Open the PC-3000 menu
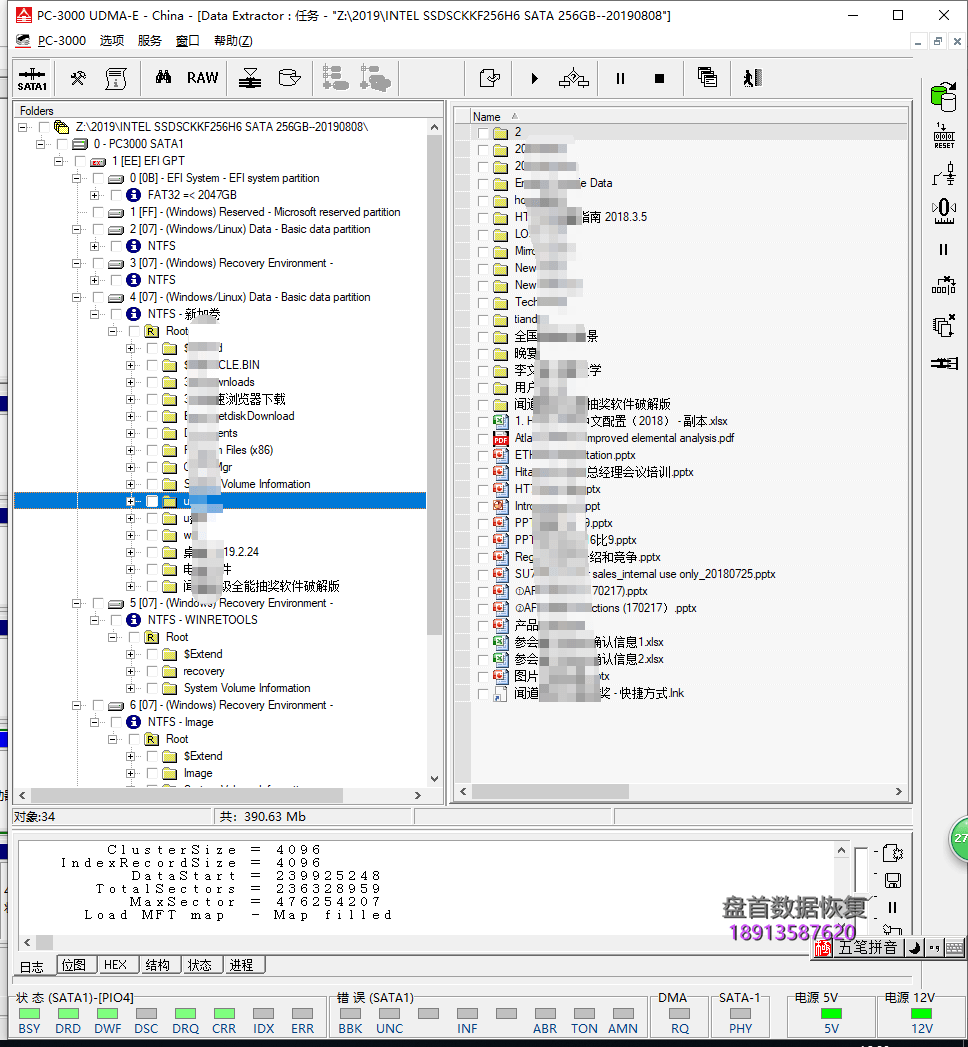Image resolution: width=968 pixels, height=1047 pixels. 61,41
